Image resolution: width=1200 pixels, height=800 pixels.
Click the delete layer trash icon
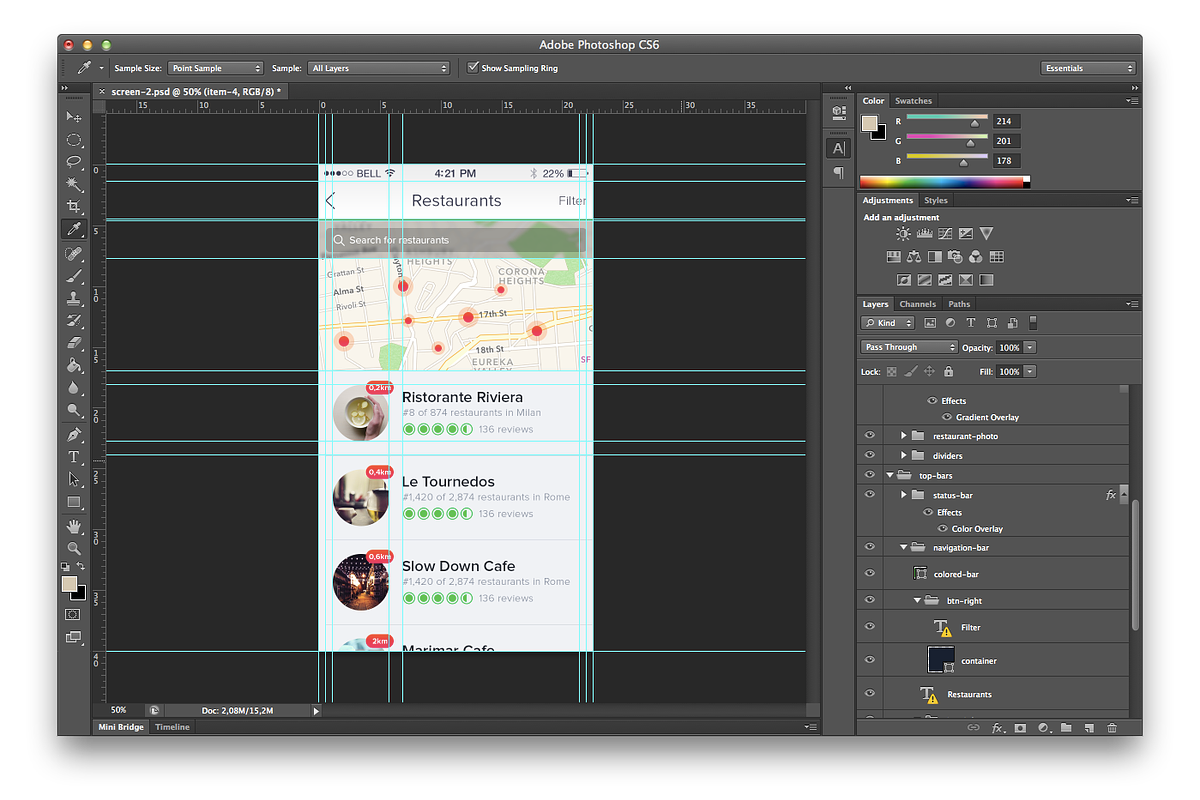(1112, 728)
